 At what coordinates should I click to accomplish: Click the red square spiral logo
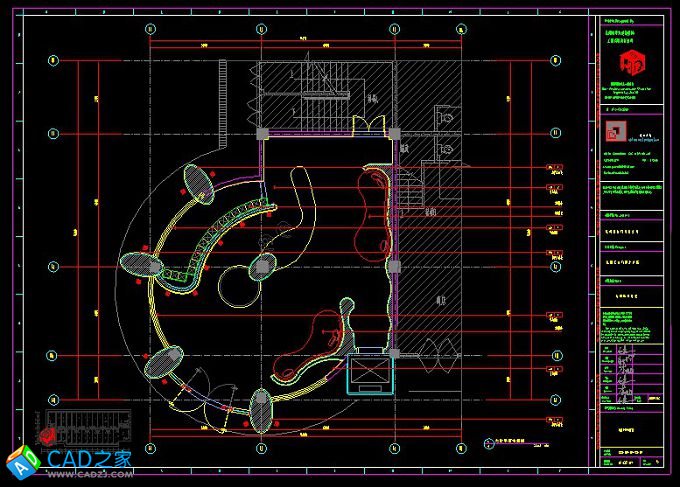(614, 131)
